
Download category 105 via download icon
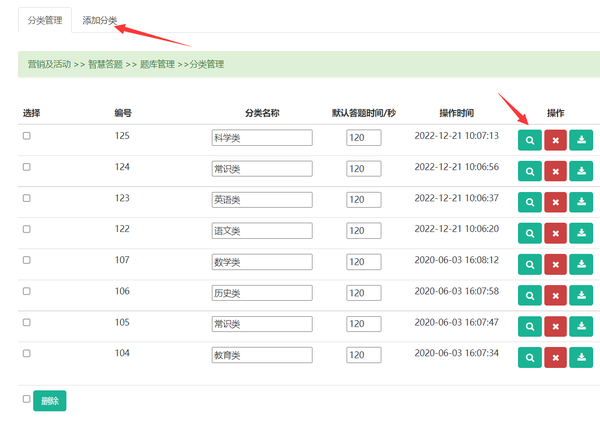point(581,327)
